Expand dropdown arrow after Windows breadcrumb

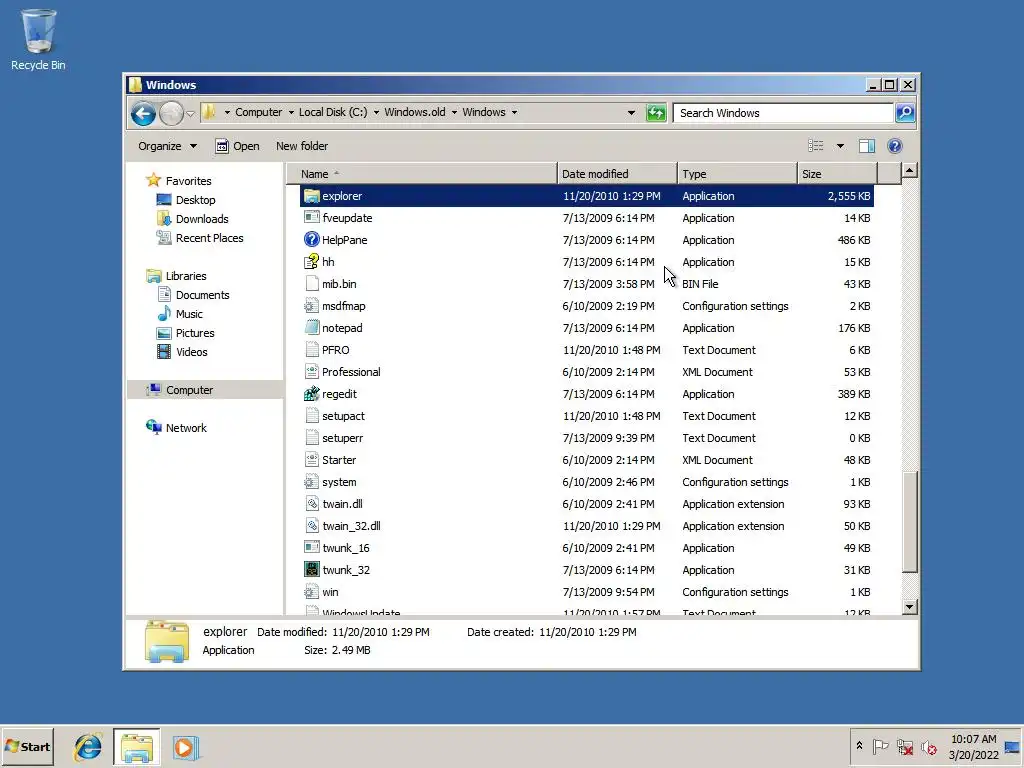tap(514, 112)
